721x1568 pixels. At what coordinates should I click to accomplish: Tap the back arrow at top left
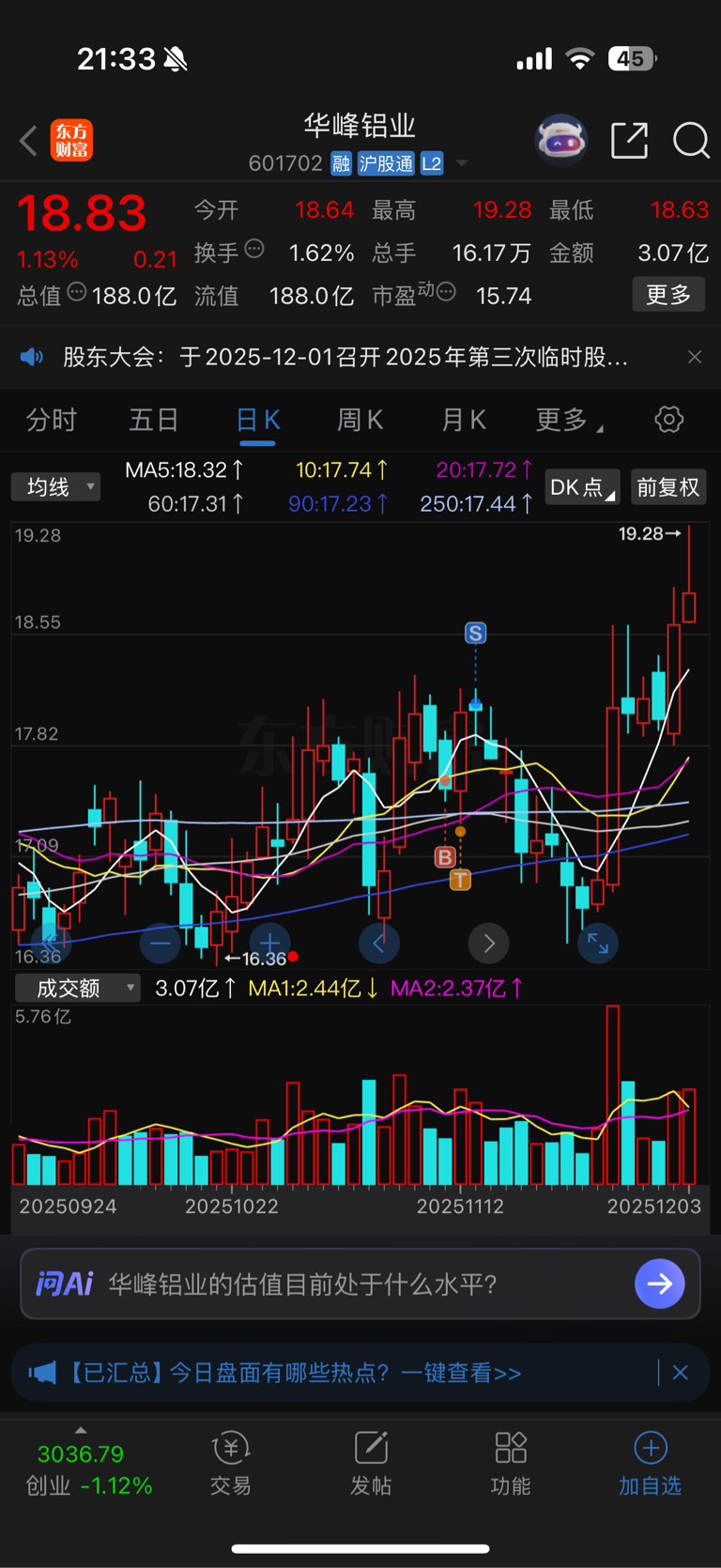[x=28, y=141]
